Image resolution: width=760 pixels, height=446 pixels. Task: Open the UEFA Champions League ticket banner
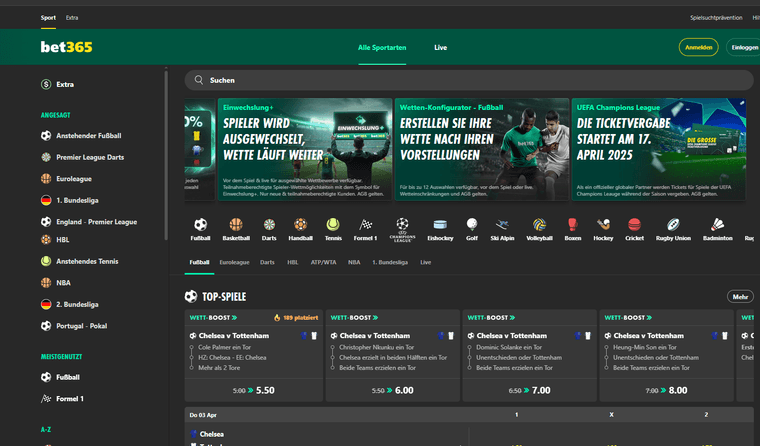659,149
